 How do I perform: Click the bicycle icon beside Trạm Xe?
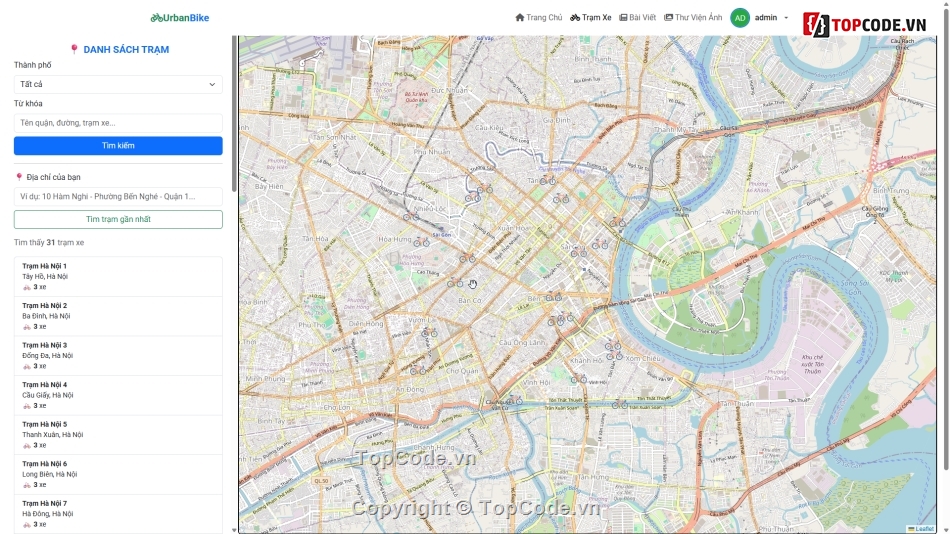pos(575,18)
